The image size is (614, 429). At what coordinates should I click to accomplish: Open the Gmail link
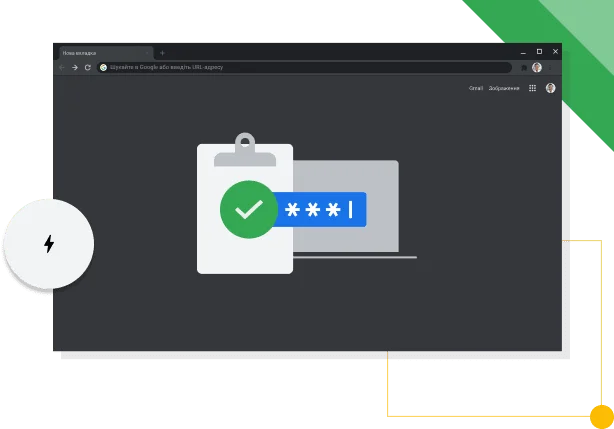click(x=476, y=88)
